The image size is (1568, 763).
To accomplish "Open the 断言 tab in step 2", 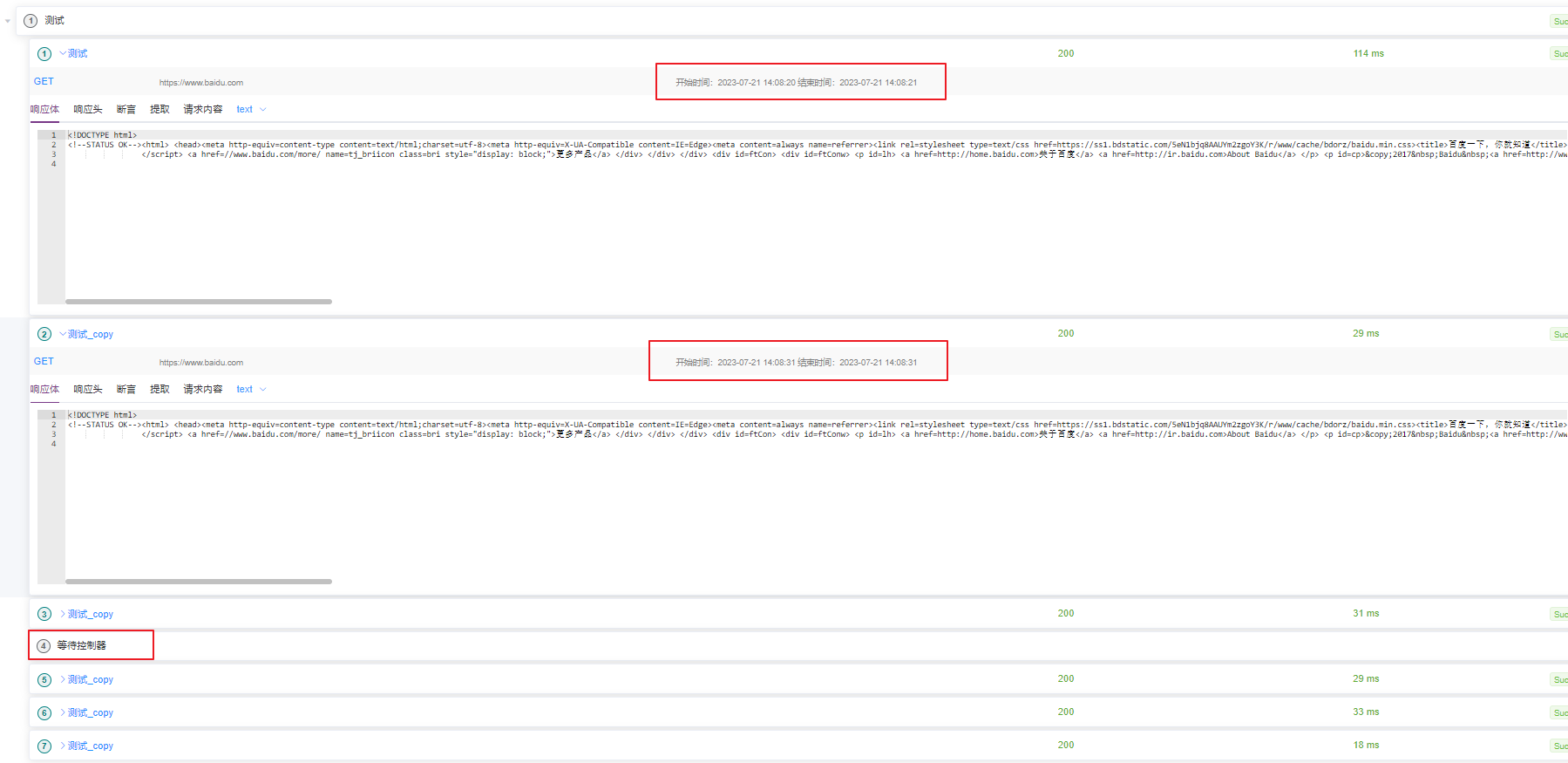I will 126,389.
